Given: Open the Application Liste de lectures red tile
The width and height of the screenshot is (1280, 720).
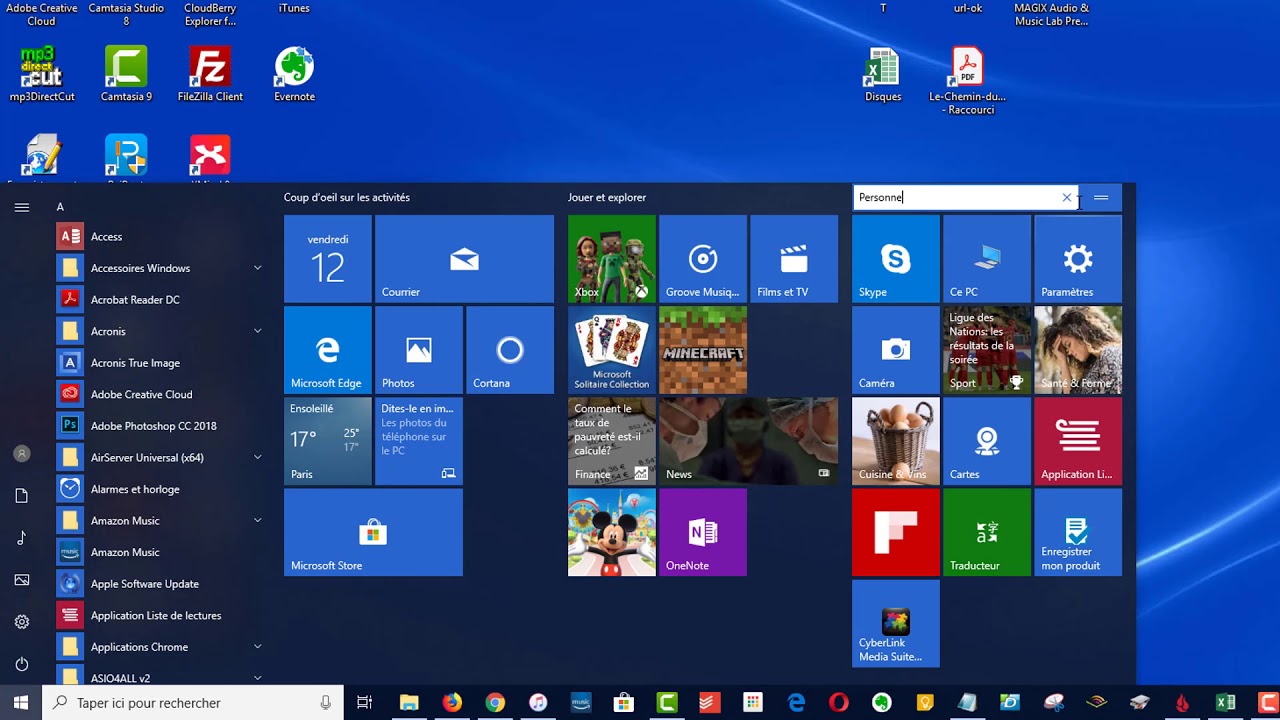Looking at the screenshot, I should point(1078,441).
